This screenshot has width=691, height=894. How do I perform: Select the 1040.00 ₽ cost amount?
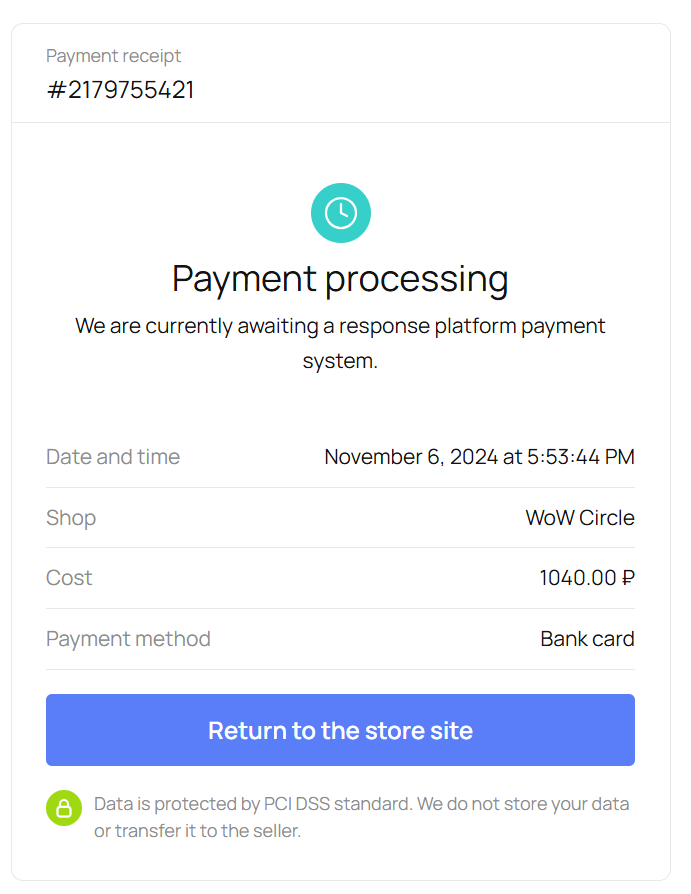(587, 578)
